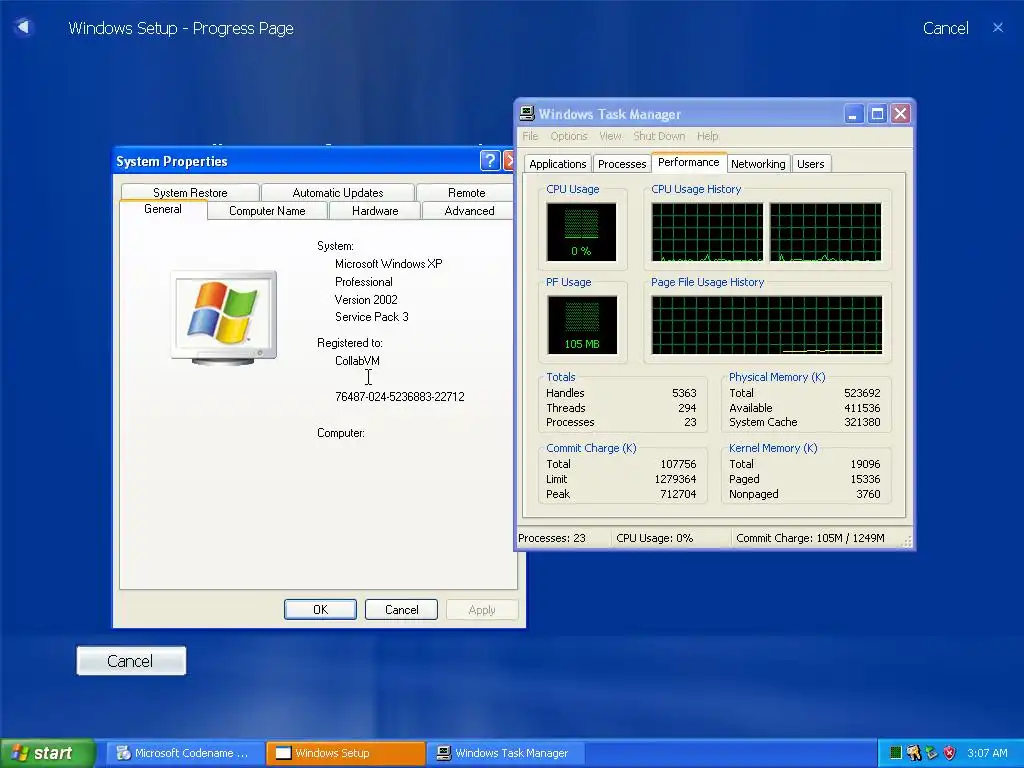Screen dimensions: 1024x768
Task: Switch to the Processes tab
Action: click(622, 164)
